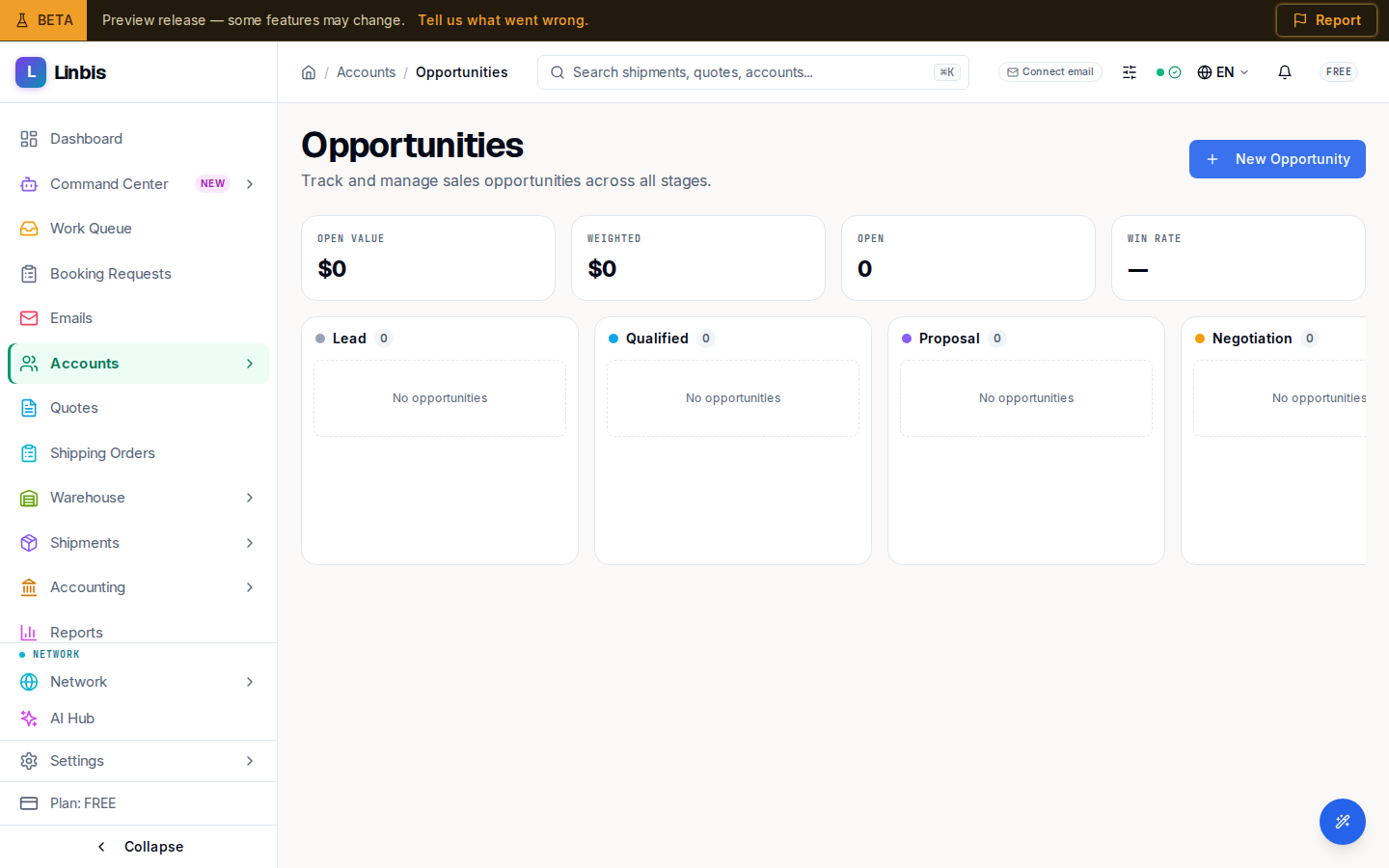Expand the Accounting submenu
This screenshot has height=868, width=1389.
pos(250,587)
